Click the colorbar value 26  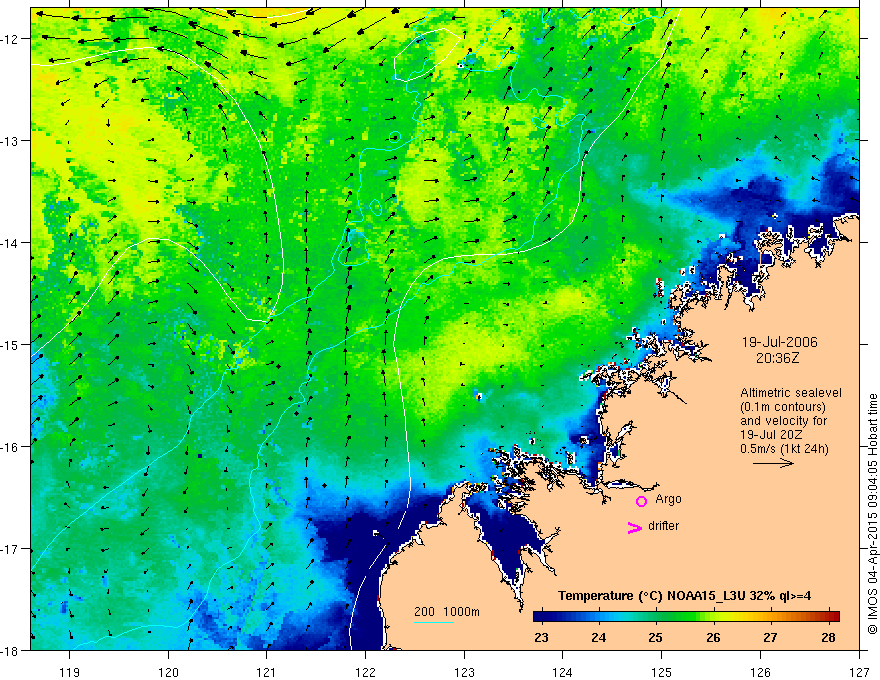click(x=713, y=637)
